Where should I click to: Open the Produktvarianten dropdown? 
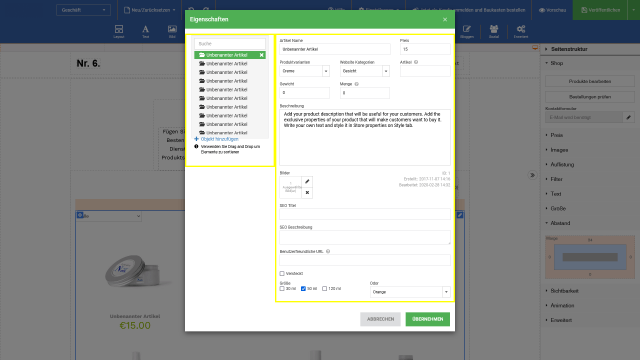tap(304, 71)
